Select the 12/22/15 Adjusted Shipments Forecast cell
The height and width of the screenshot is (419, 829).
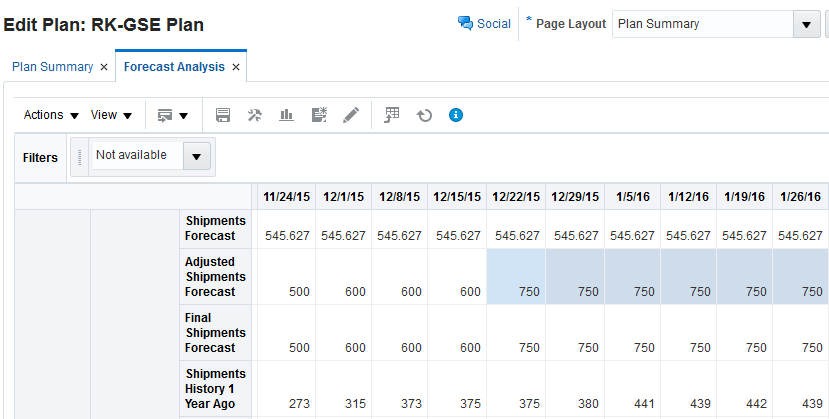point(515,277)
